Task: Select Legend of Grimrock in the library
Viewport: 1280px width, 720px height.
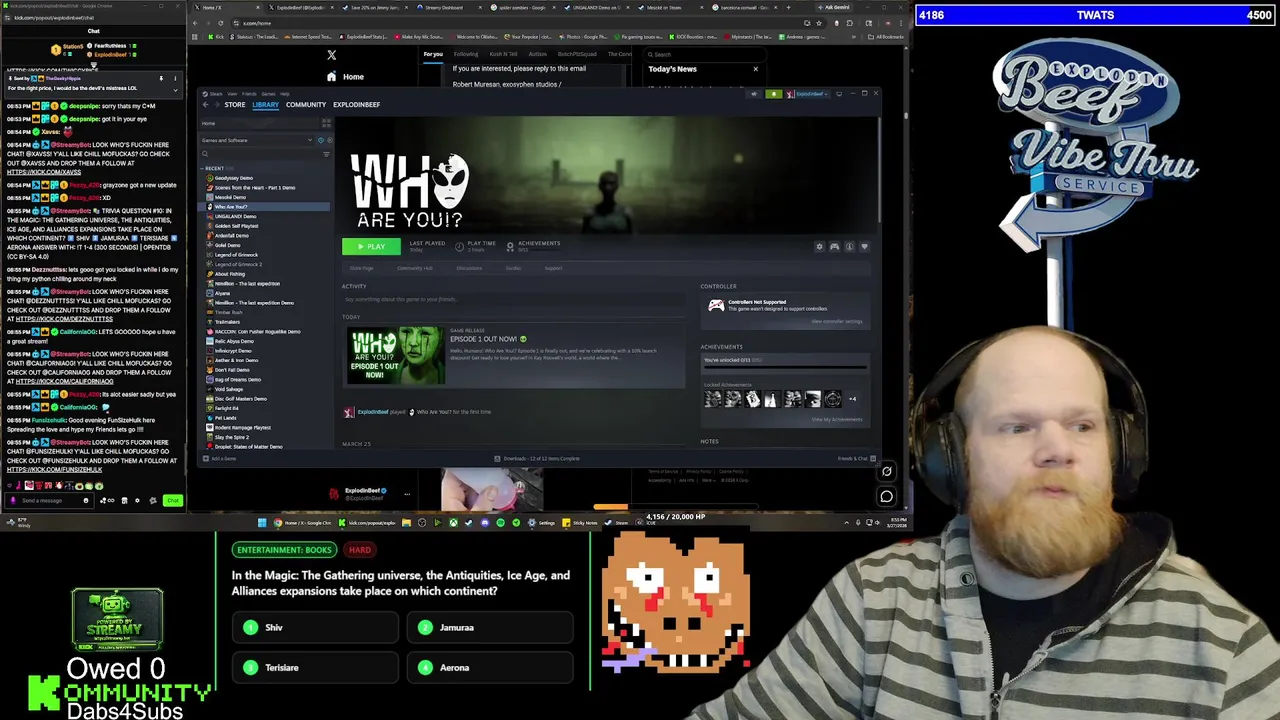Action: click(236, 255)
